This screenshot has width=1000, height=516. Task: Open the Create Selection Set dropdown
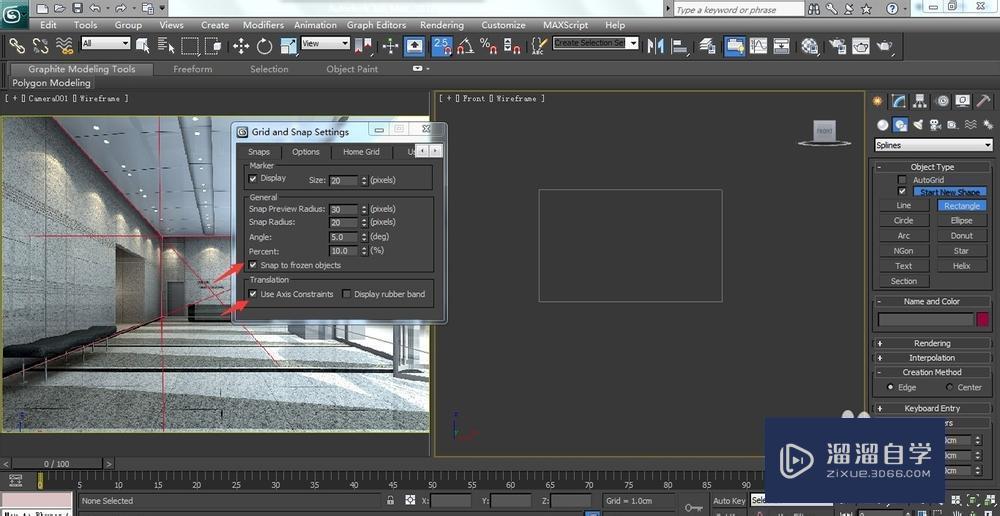(x=595, y=43)
